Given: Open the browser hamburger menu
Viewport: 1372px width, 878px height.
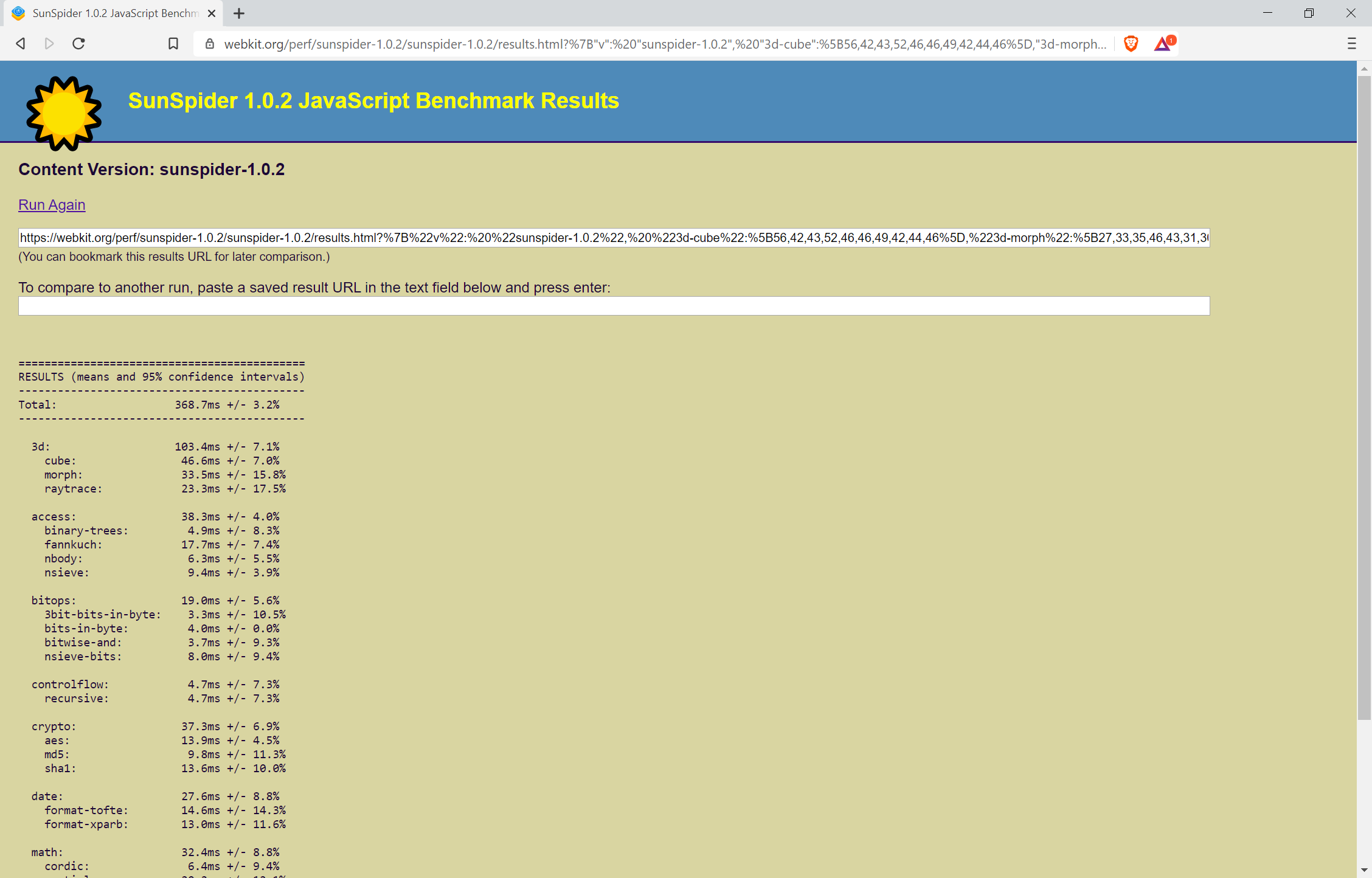Looking at the screenshot, I should pyautogui.click(x=1351, y=44).
